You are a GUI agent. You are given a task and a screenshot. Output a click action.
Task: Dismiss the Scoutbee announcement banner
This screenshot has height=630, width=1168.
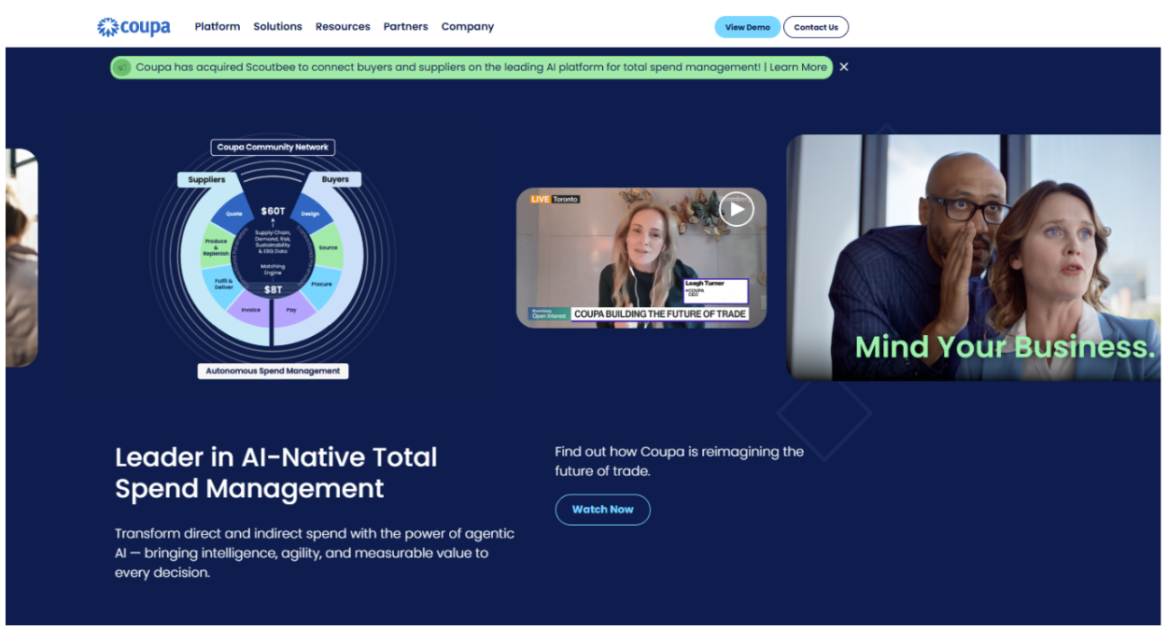844,67
